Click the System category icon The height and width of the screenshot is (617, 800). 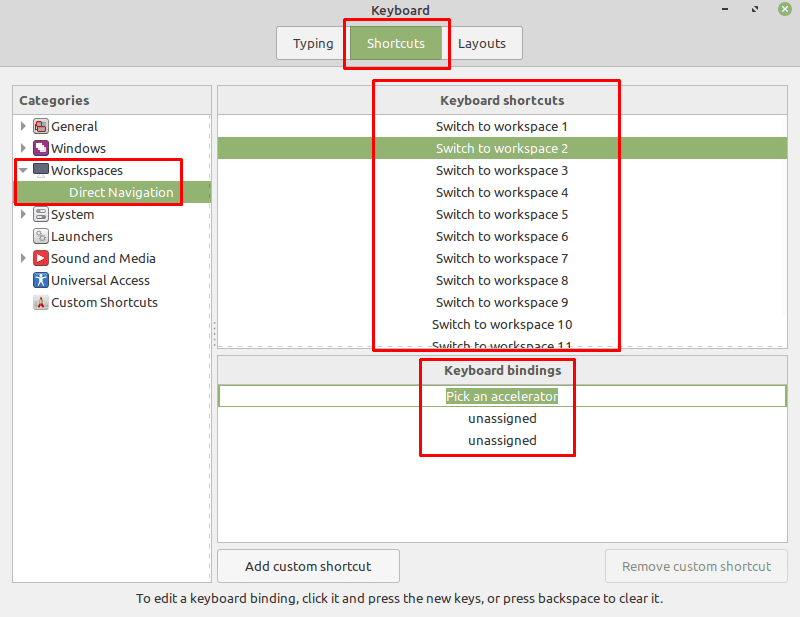[x=41, y=214]
